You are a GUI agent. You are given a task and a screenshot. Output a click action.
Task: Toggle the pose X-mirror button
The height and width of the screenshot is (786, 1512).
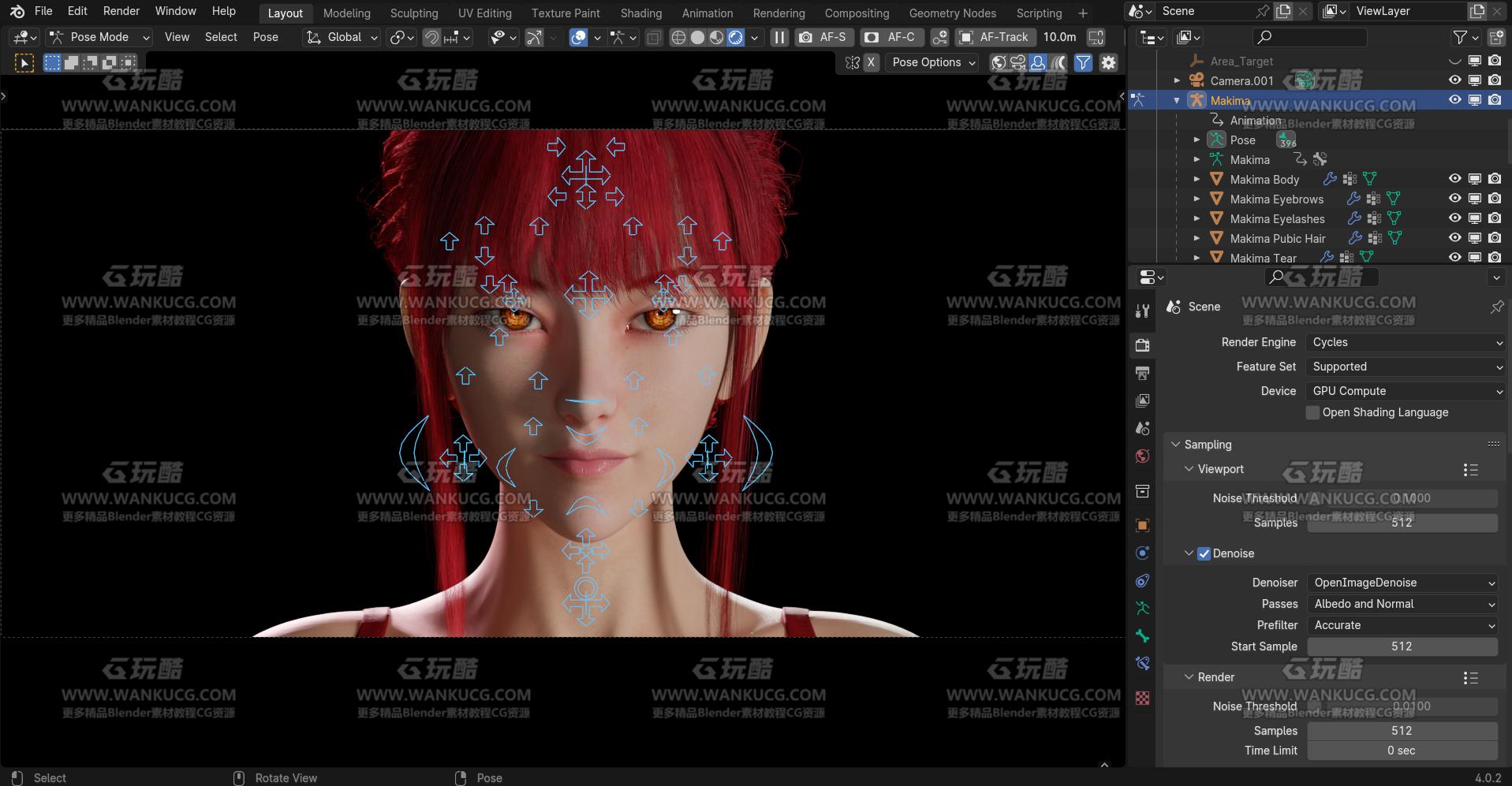click(x=871, y=62)
